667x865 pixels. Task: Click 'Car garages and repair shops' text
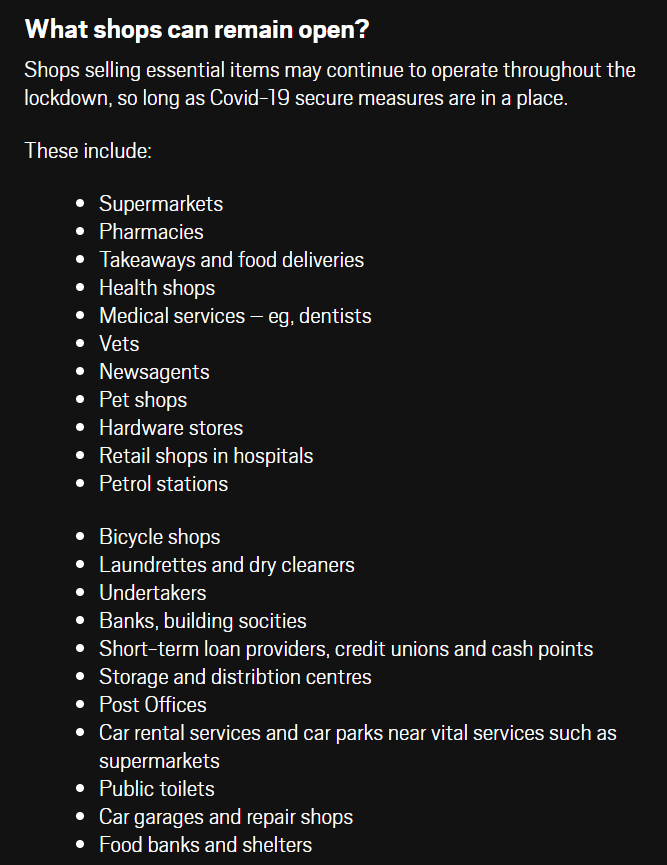click(226, 817)
